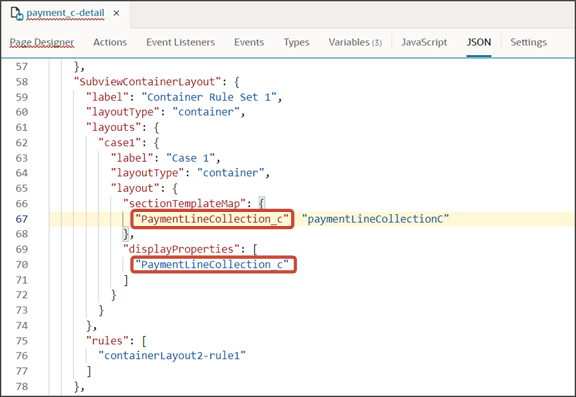The width and height of the screenshot is (576, 397).
Task: Click line number 75 in gutter
Action: coord(22,341)
